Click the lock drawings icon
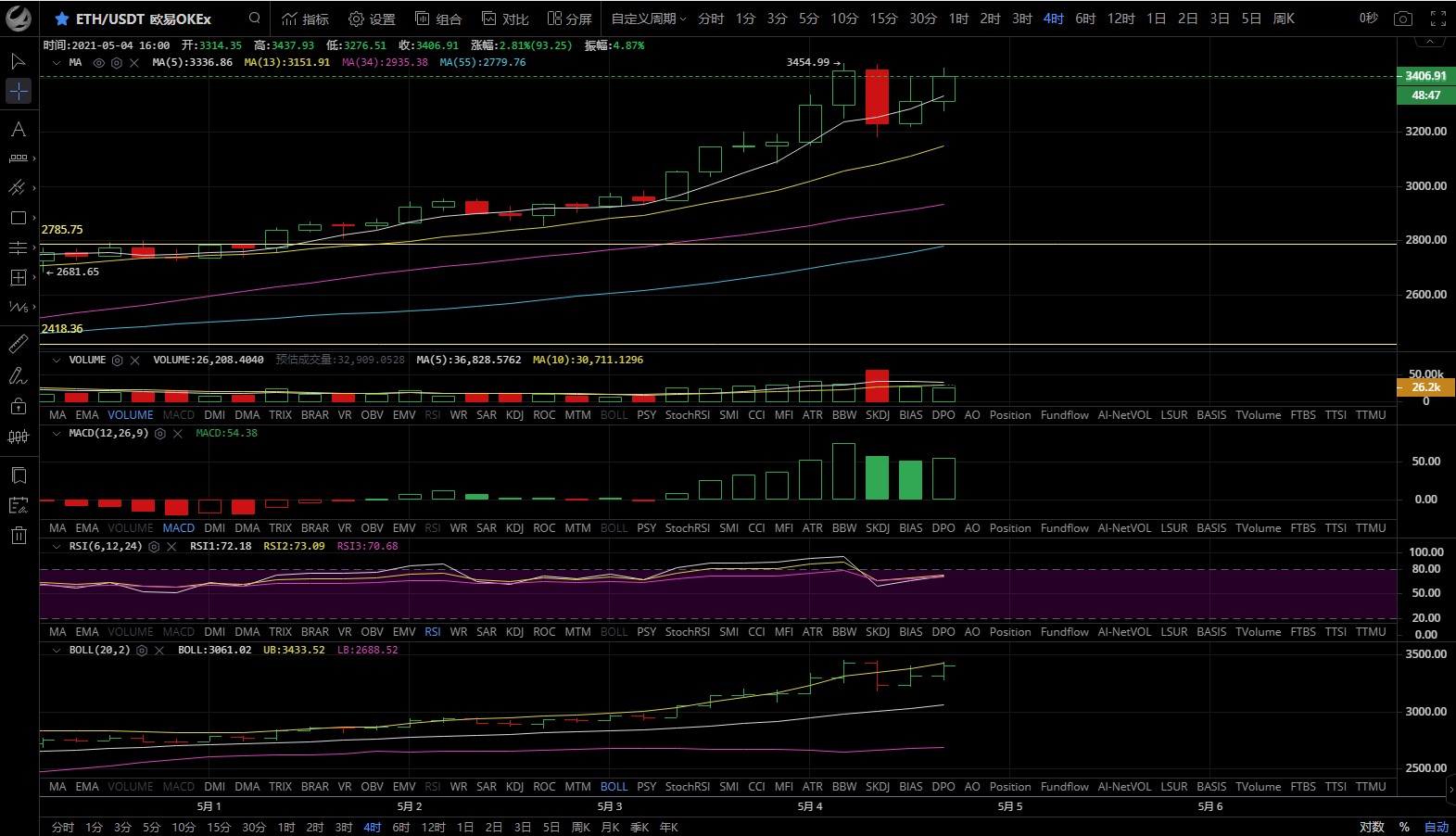 [x=18, y=406]
